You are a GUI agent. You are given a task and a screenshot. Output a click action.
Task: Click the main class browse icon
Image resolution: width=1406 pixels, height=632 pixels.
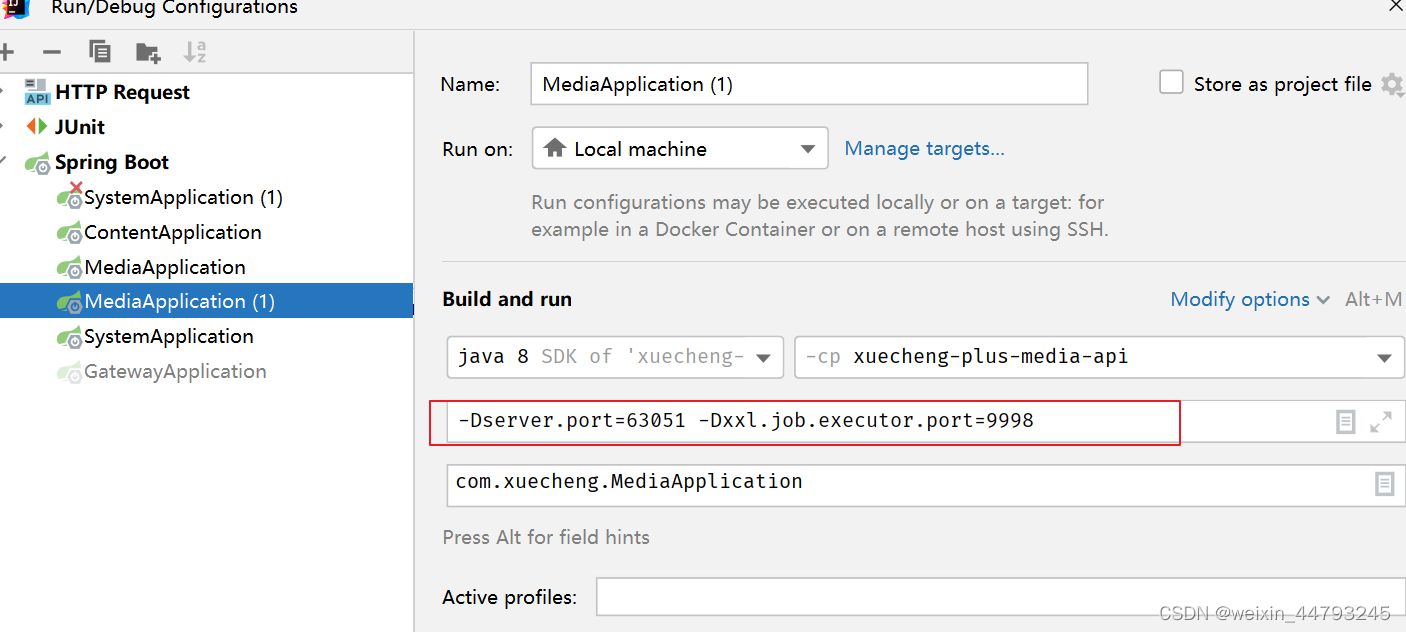pos(1384,484)
